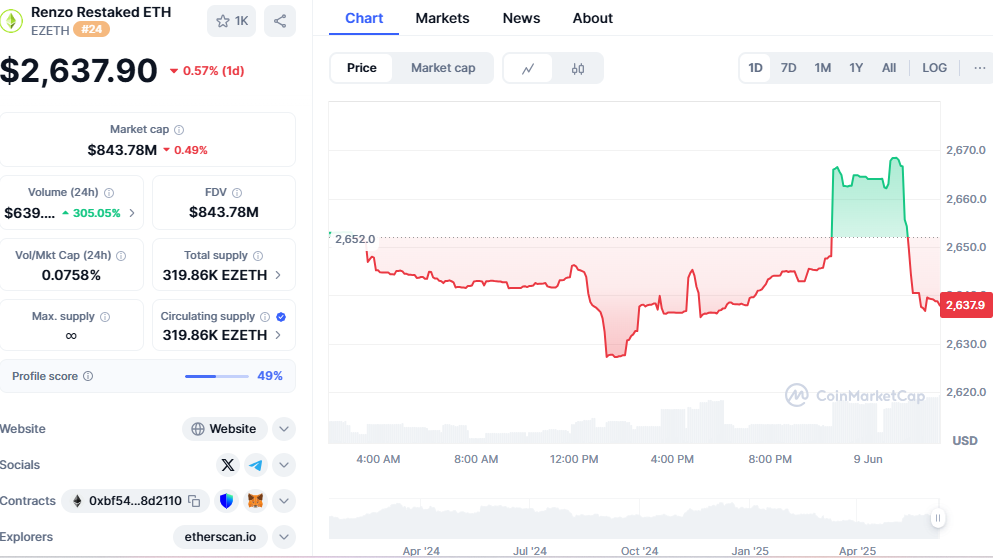
Task: Select the Market cap toggle
Action: 443,68
